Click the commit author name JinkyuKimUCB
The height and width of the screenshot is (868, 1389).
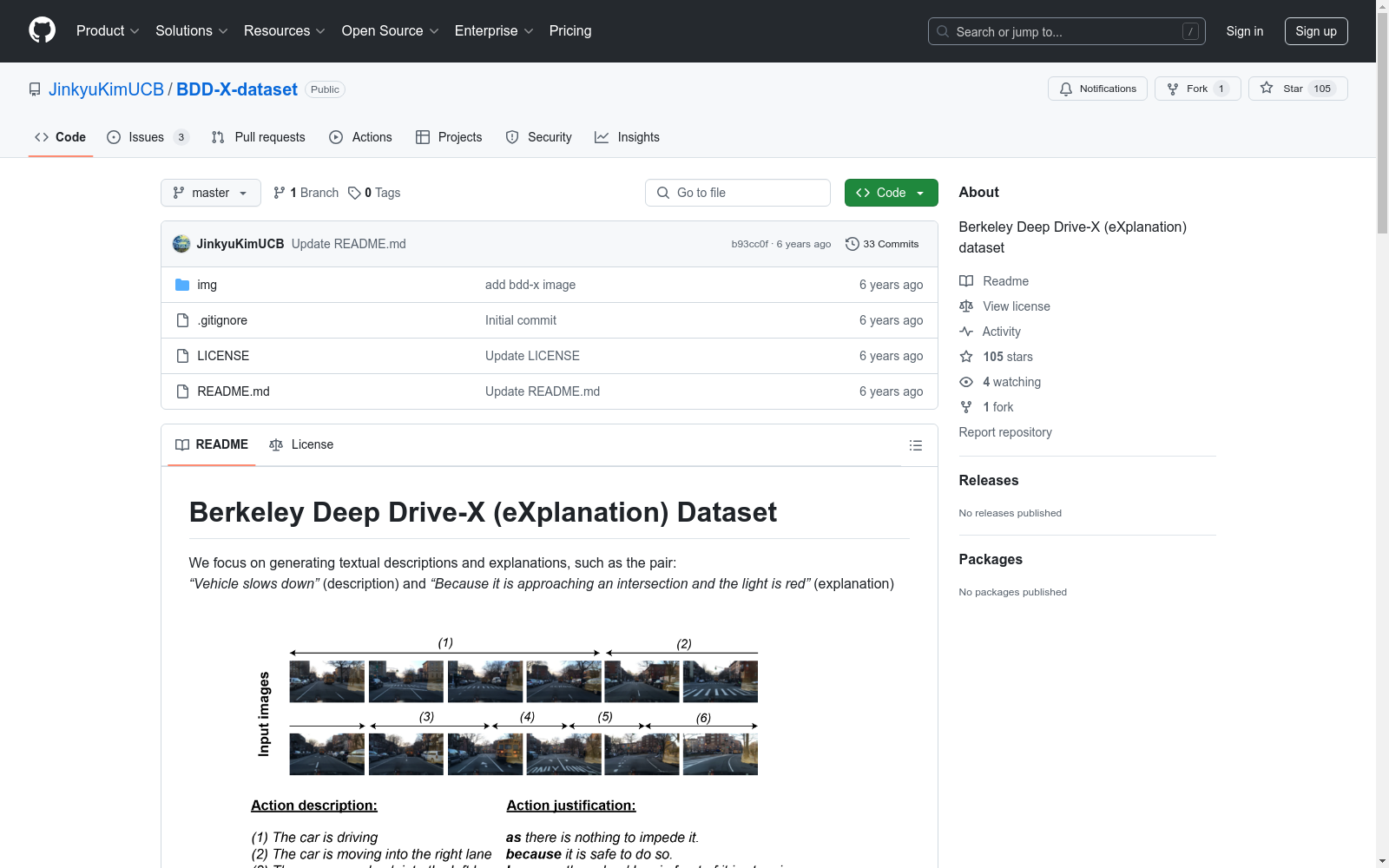240,244
